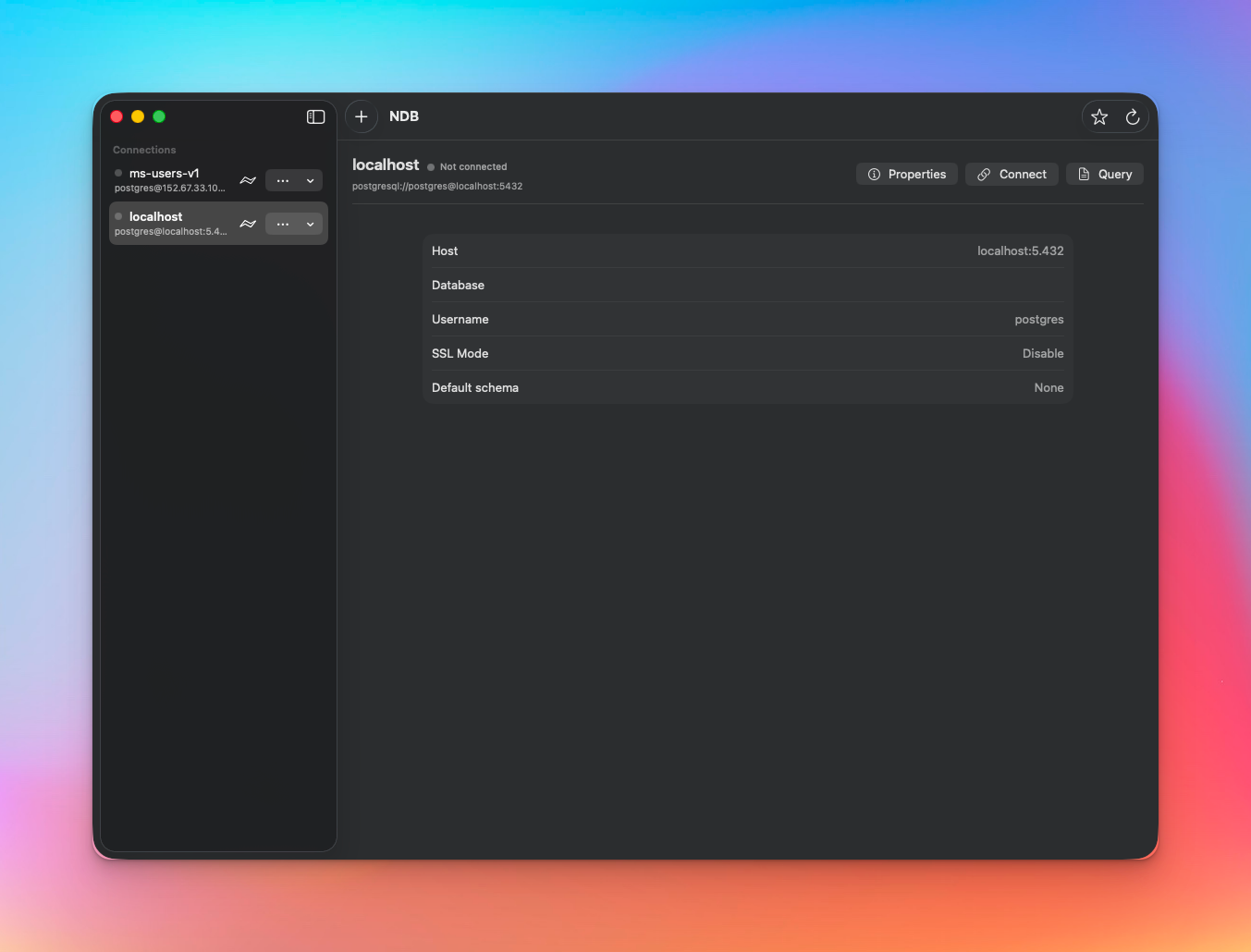Open ellipsis more options for localhost
Image resolution: width=1251 pixels, height=952 pixels.
coord(283,224)
